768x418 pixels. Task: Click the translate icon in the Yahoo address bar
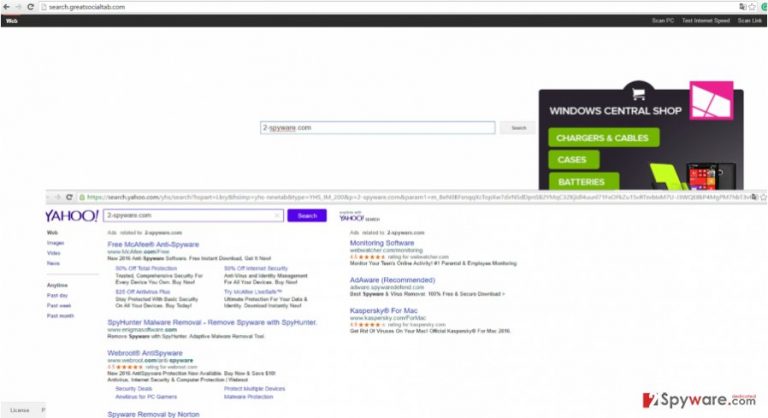[754, 197]
